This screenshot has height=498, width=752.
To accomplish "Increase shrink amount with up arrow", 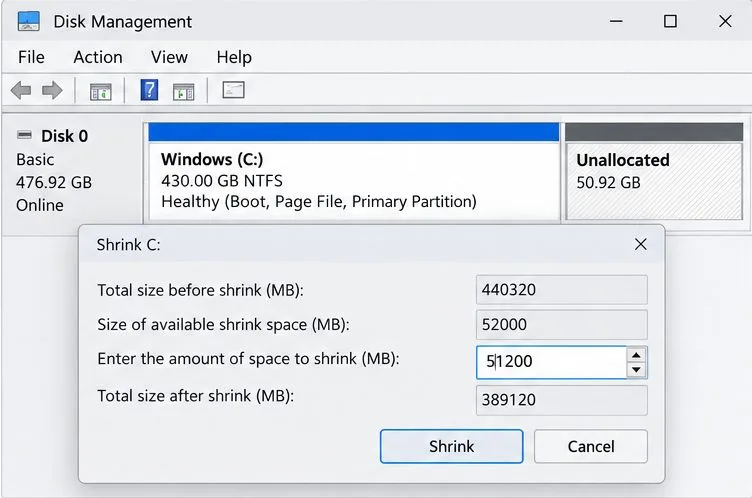I will click(636, 355).
